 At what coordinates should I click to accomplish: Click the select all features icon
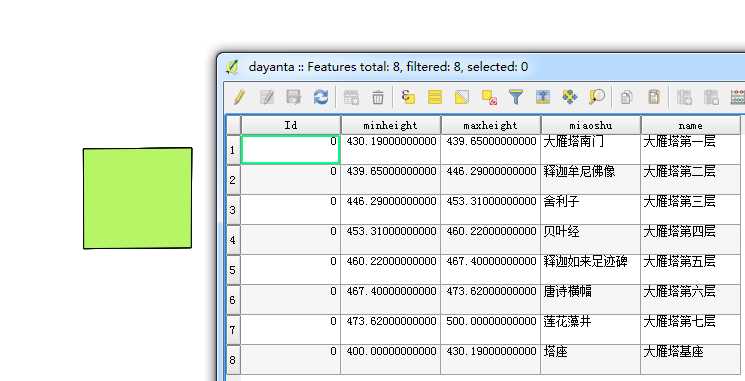click(x=435, y=97)
